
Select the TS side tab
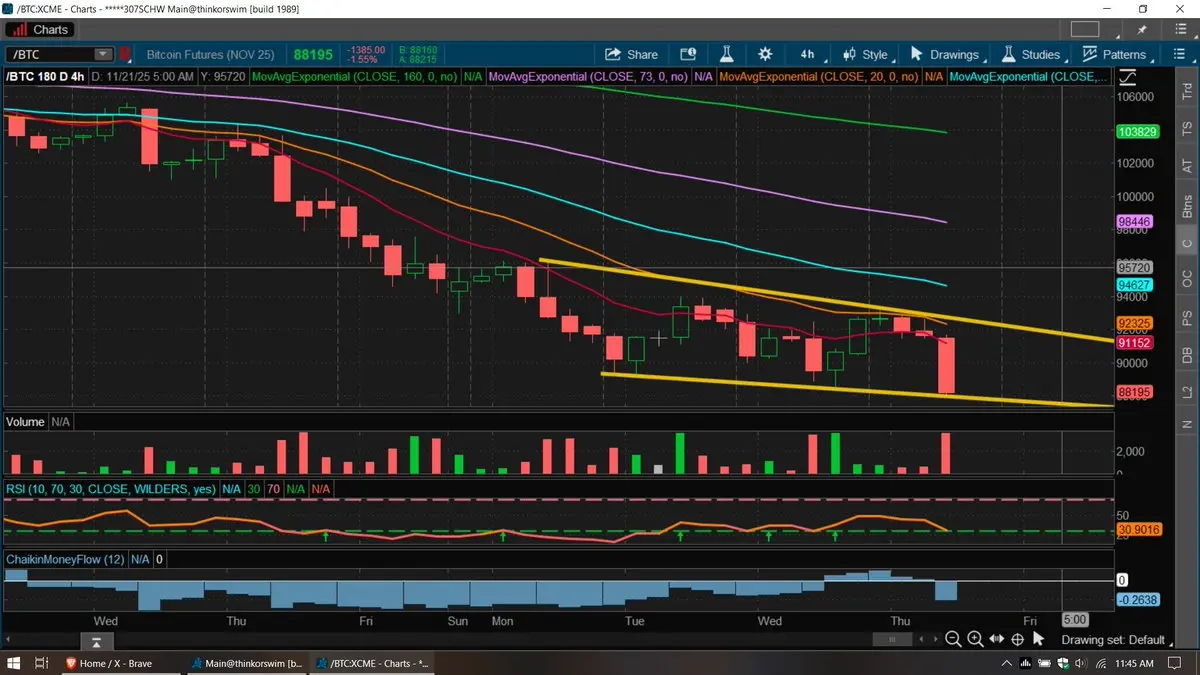click(x=1187, y=128)
